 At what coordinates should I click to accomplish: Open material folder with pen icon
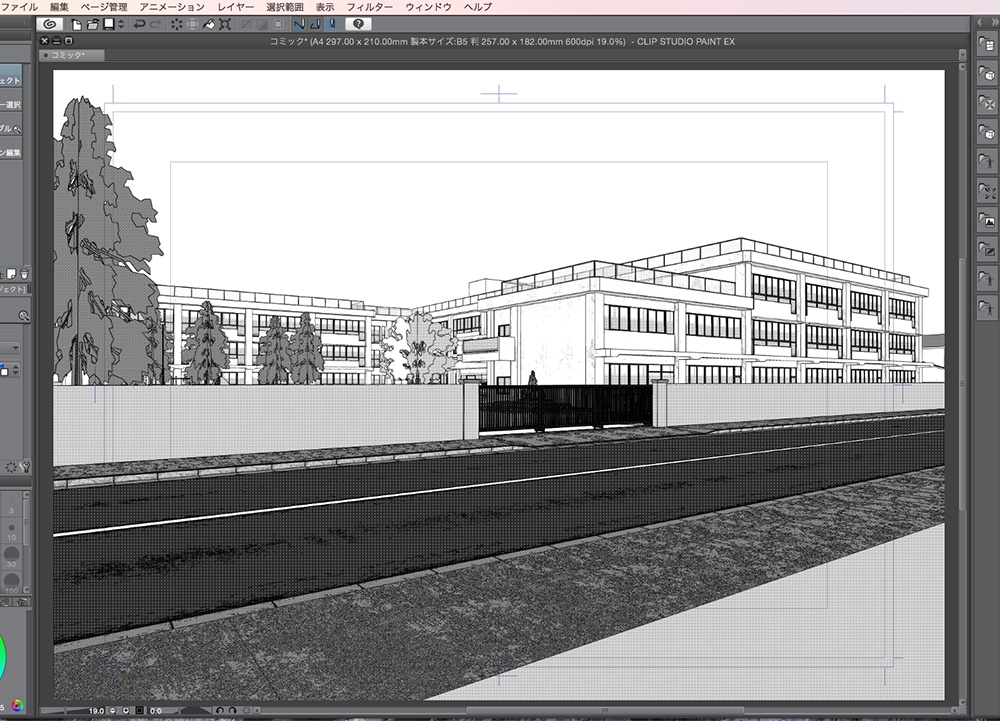coord(987,249)
